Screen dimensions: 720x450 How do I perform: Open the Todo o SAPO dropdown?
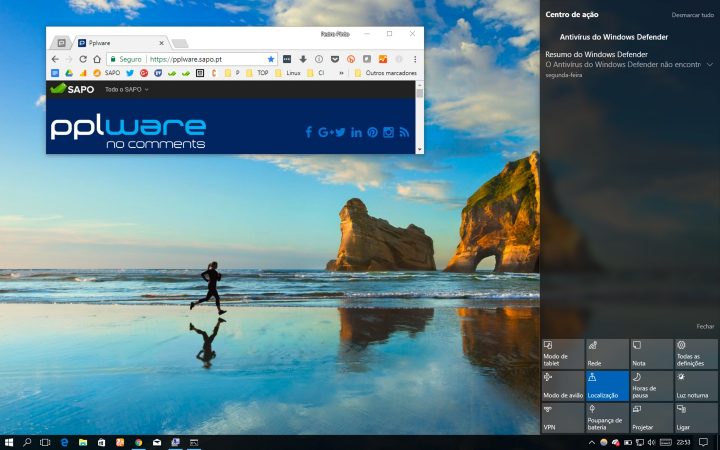pos(126,89)
